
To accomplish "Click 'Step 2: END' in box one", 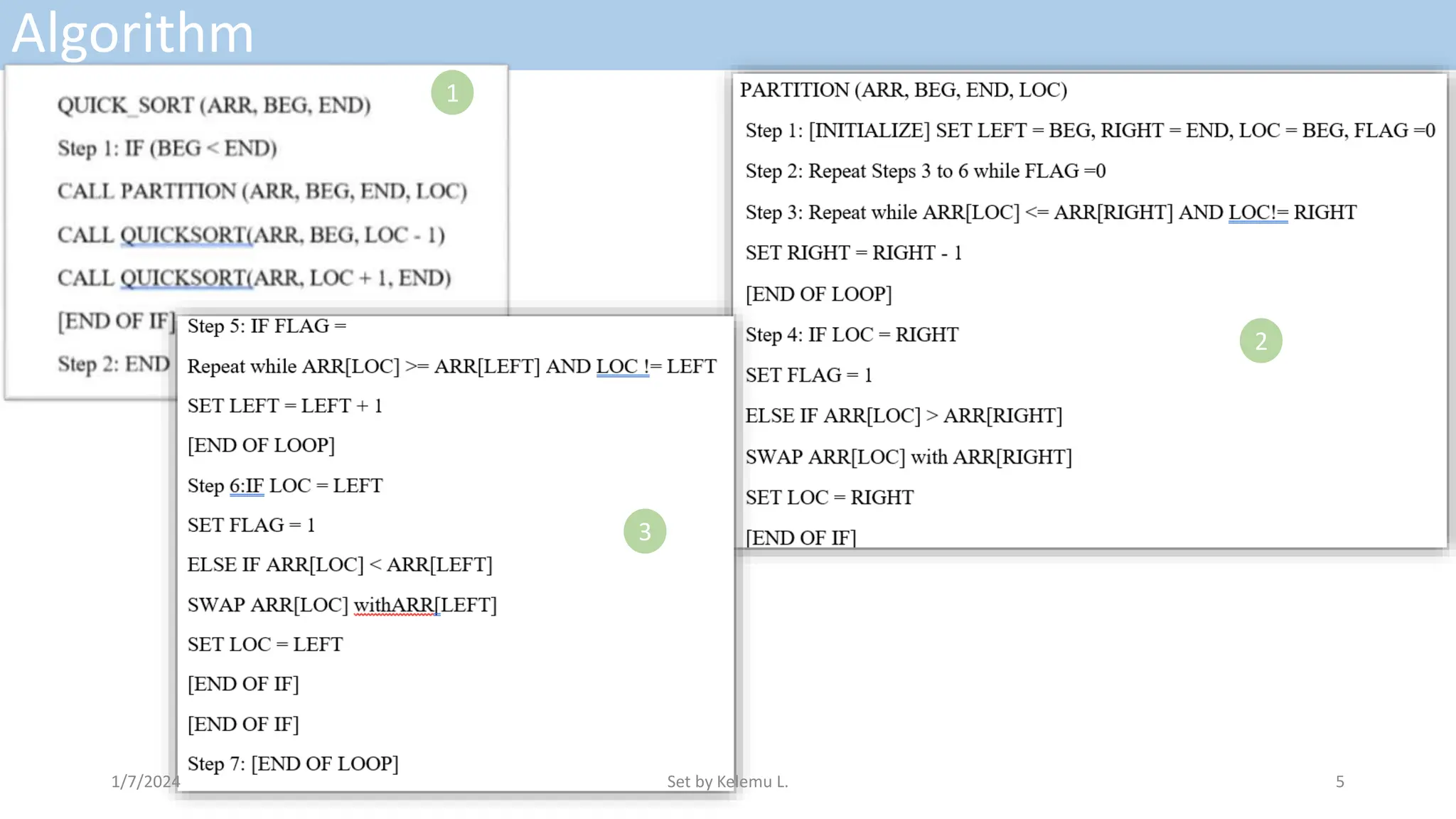I will (x=114, y=364).
